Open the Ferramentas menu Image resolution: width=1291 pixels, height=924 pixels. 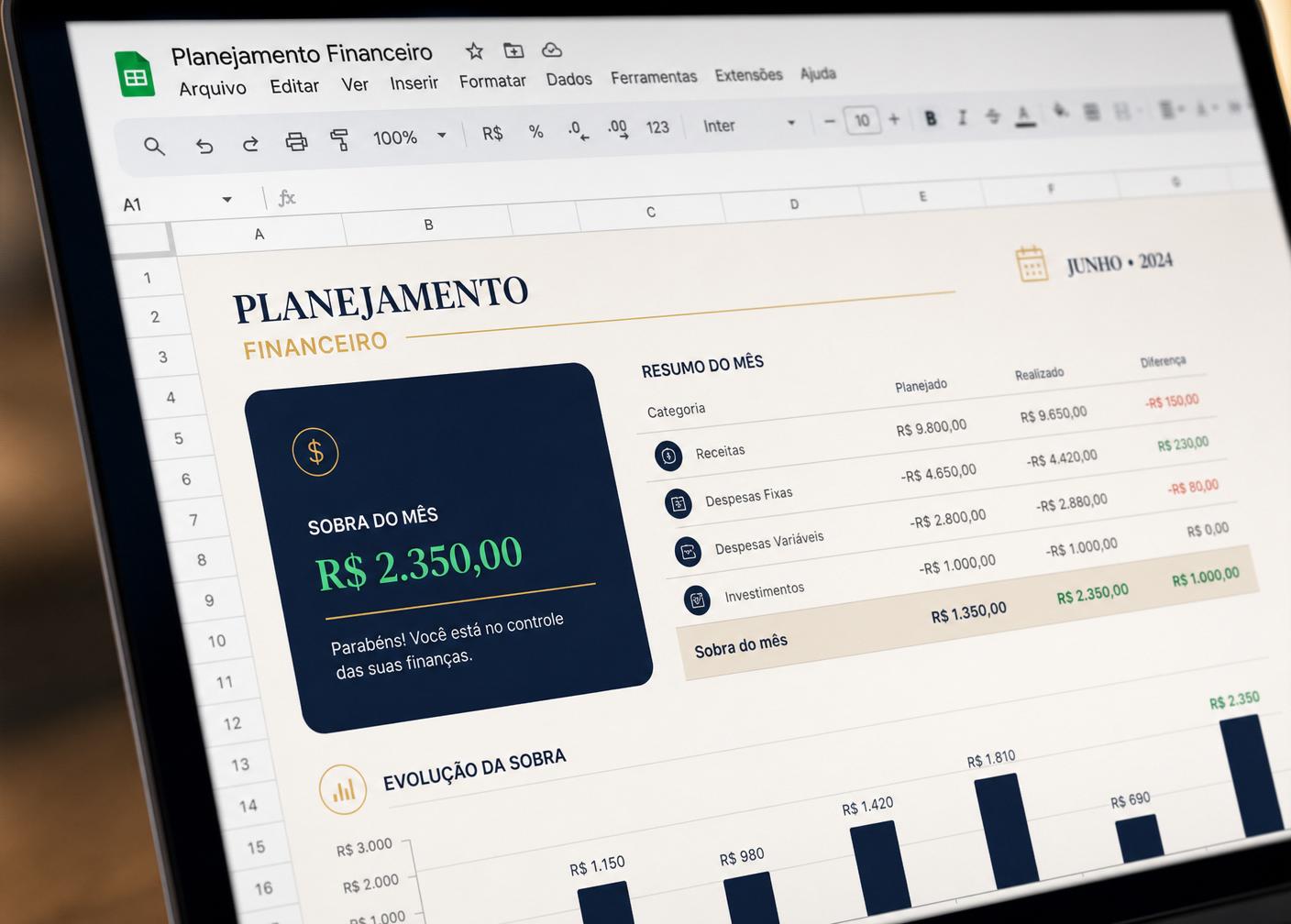click(x=654, y=78)
